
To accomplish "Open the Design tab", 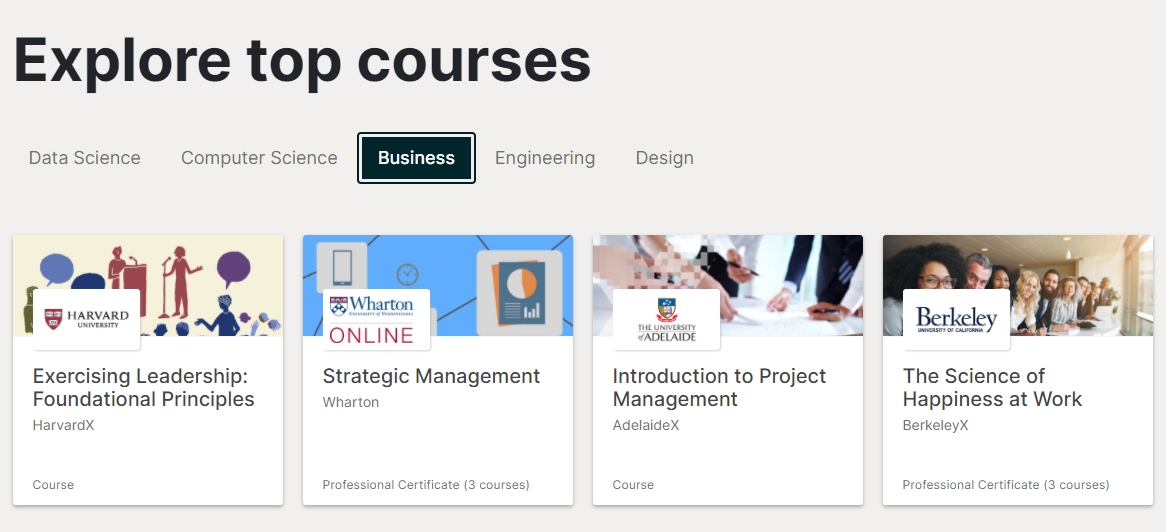I will (x=665, y=158).
